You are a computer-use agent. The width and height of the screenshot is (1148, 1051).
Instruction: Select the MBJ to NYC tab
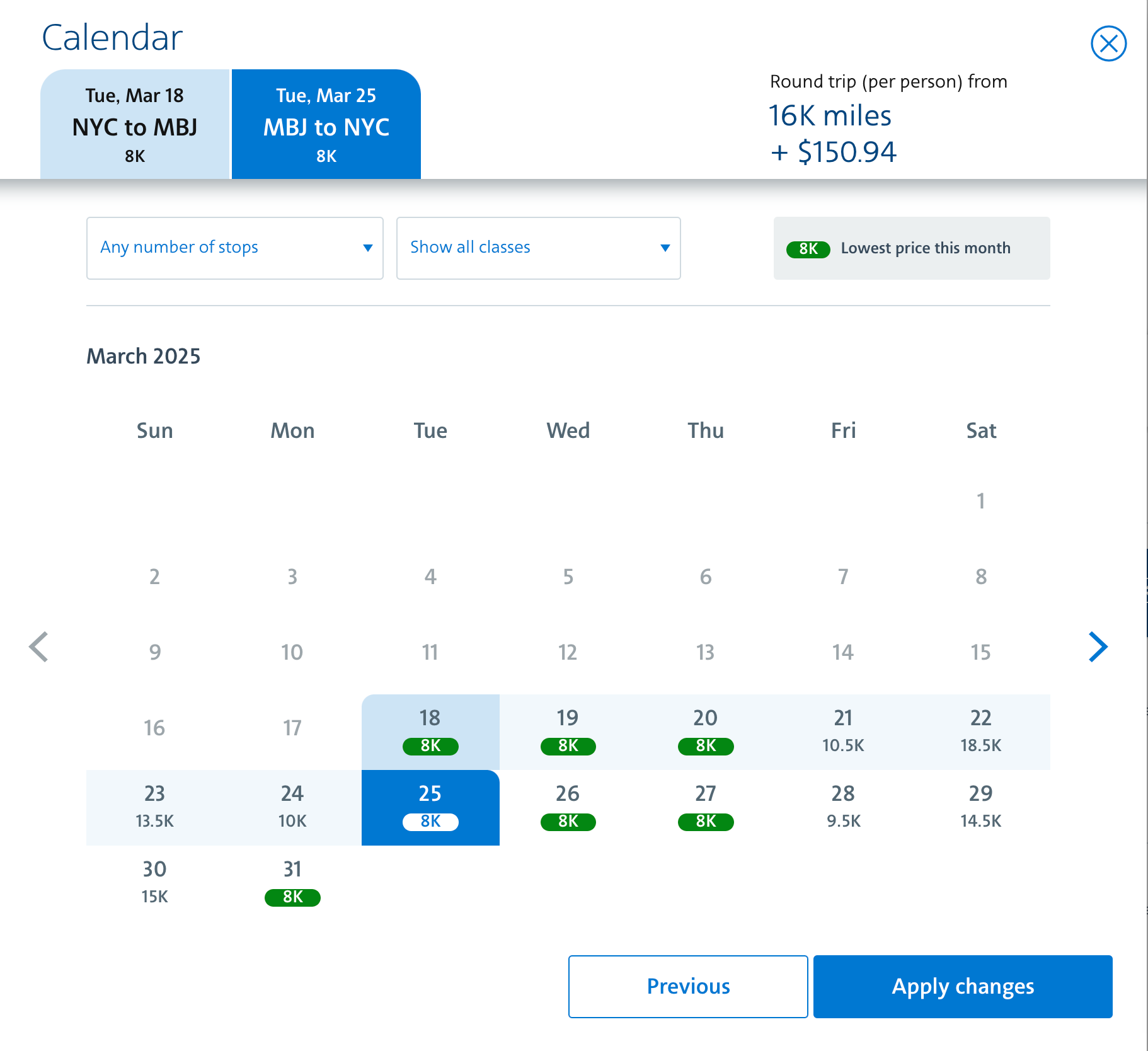[x=326, y=125]
